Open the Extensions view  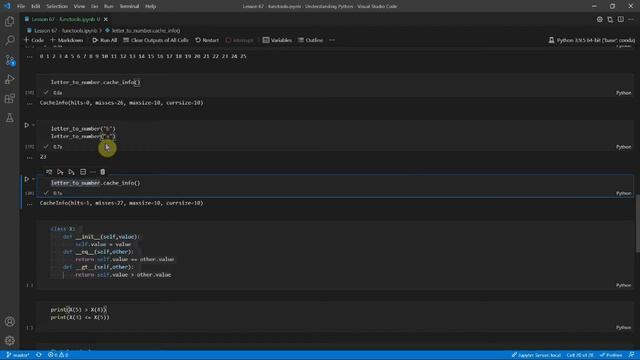click(9, 98)
